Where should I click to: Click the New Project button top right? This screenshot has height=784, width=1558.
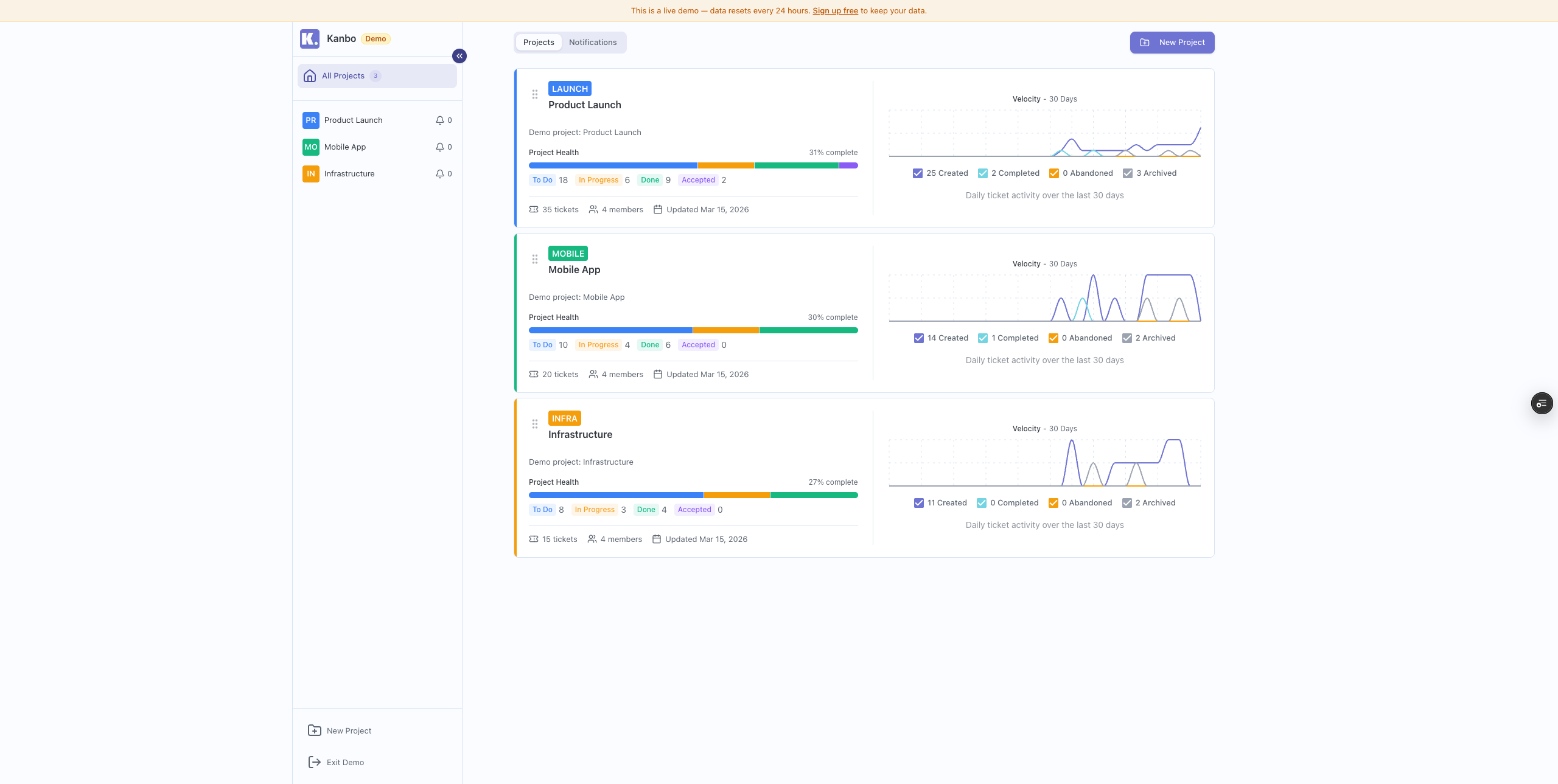1172,42
